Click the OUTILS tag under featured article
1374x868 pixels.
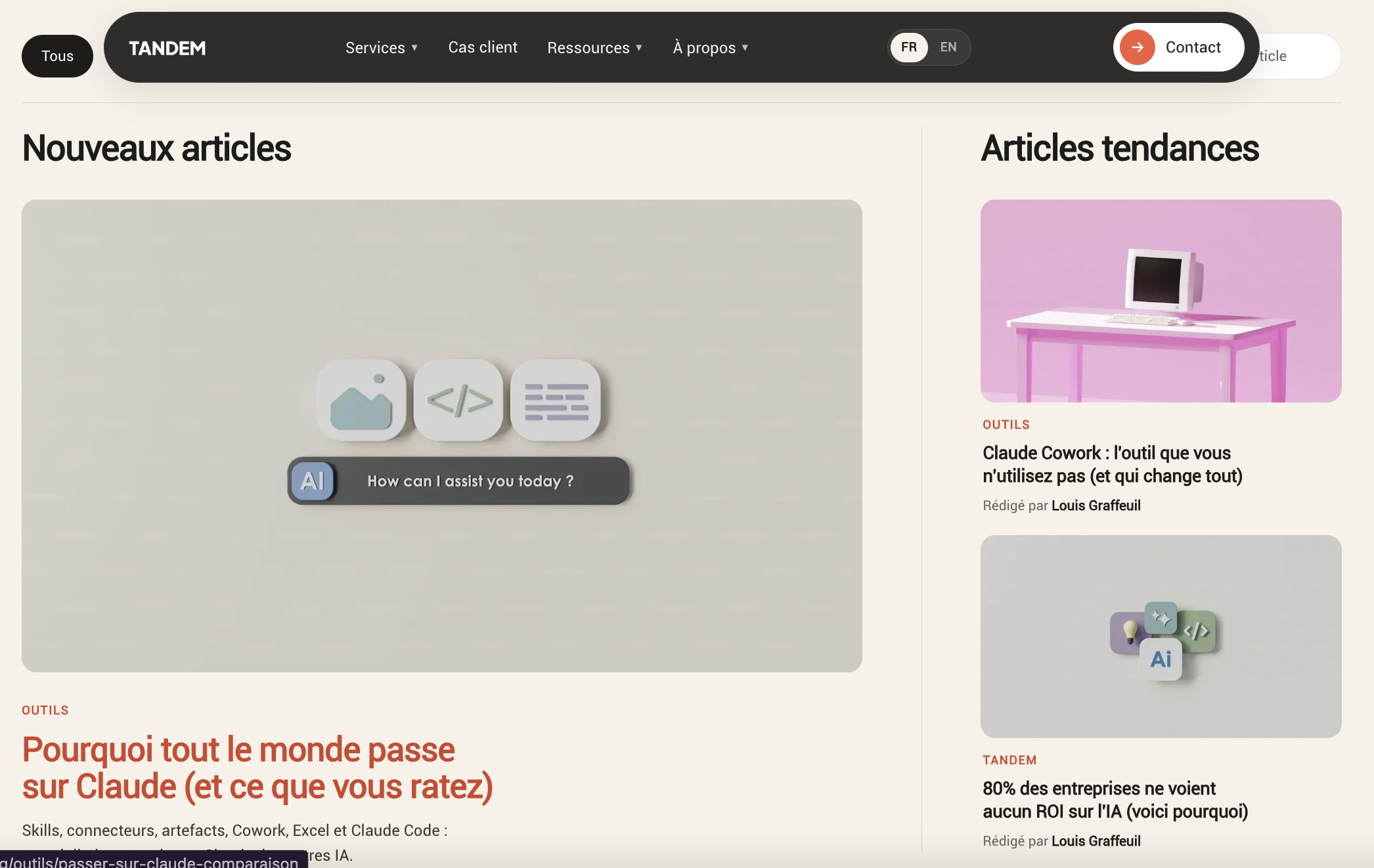[x=45, y=710]
